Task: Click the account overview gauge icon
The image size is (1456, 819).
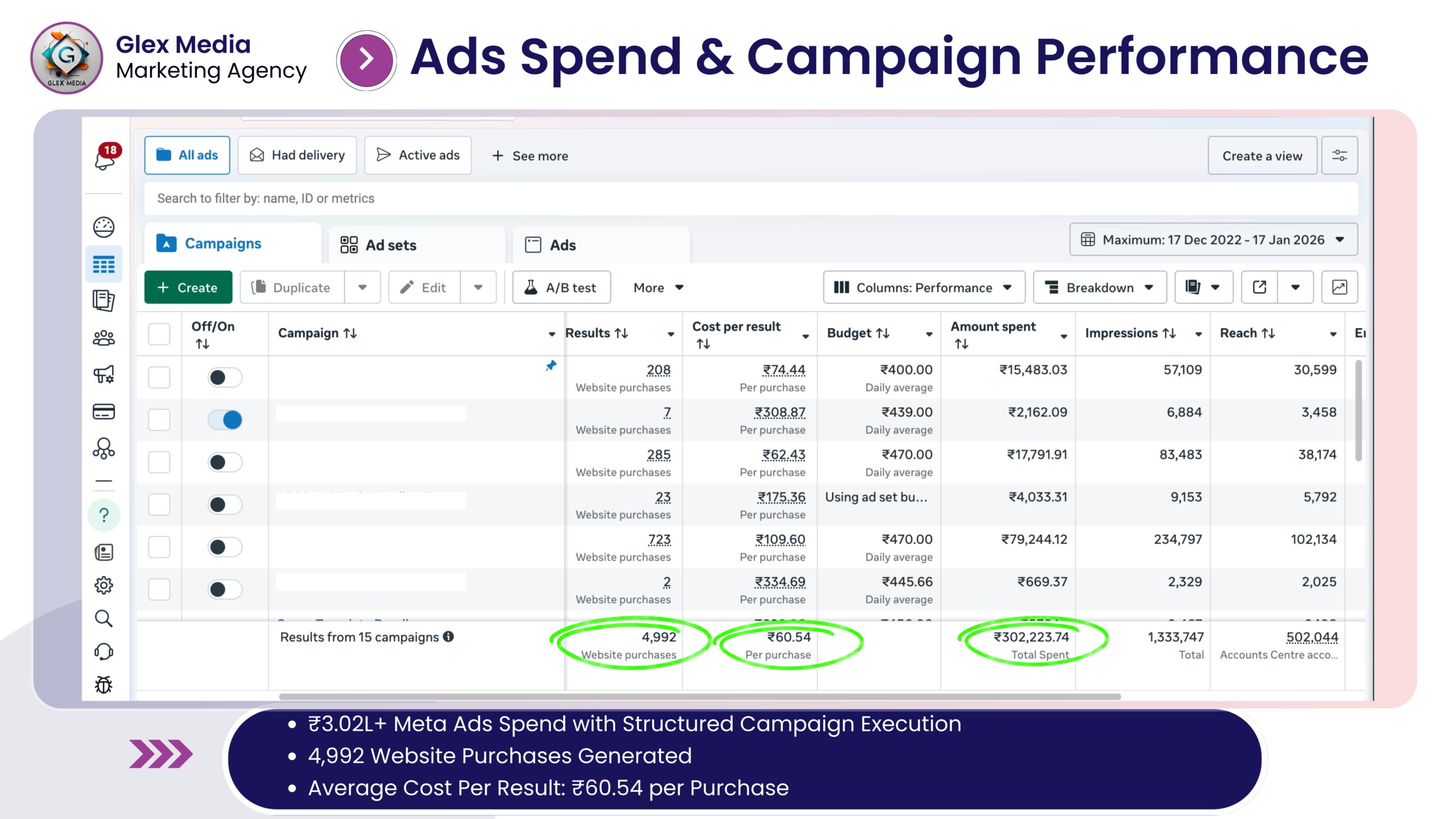Action: point(104,227)
